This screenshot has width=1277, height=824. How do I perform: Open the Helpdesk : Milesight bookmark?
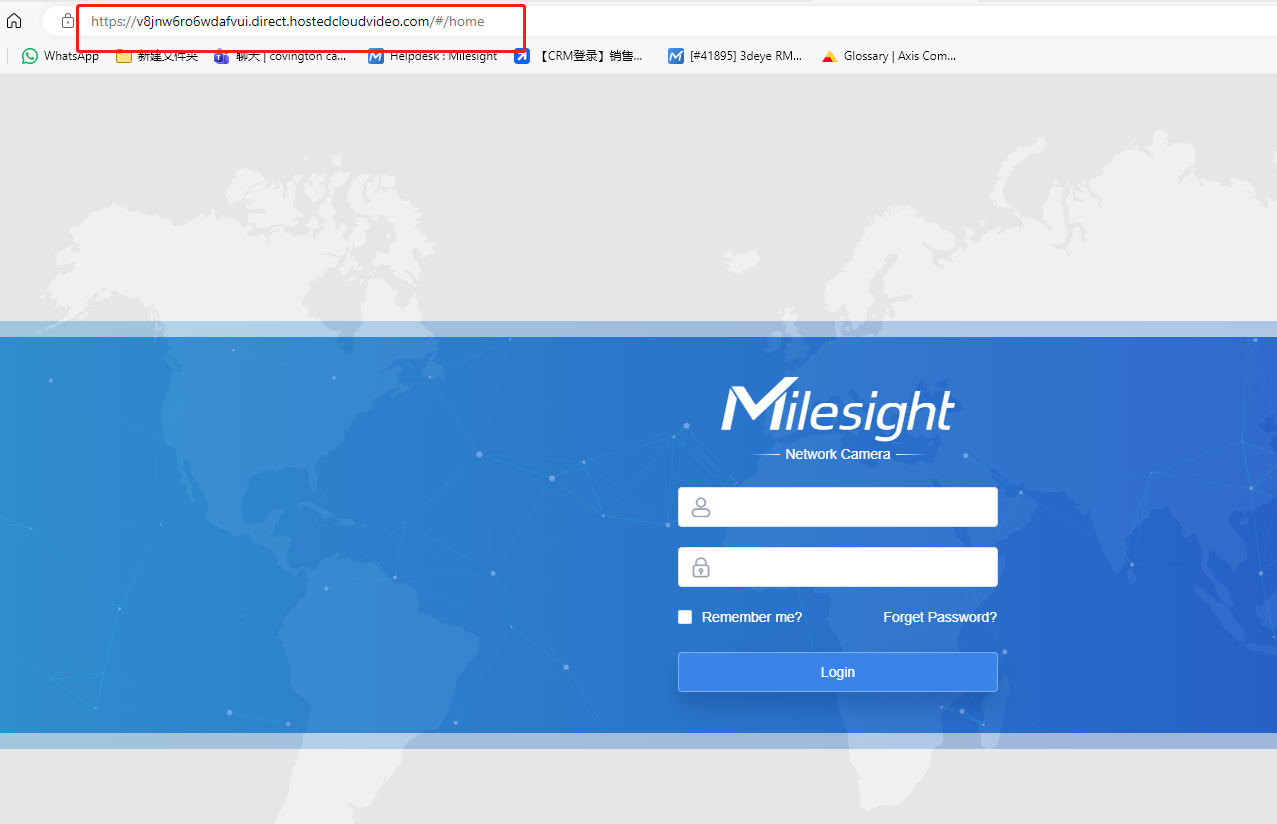(433, 56)
